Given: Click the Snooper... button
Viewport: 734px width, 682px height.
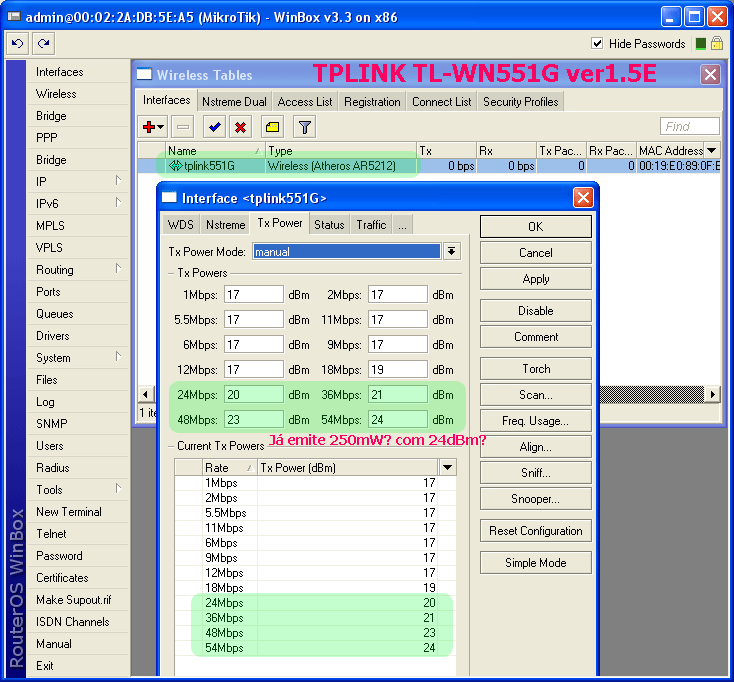Looking at the screenshot, I should coord(536,499).
